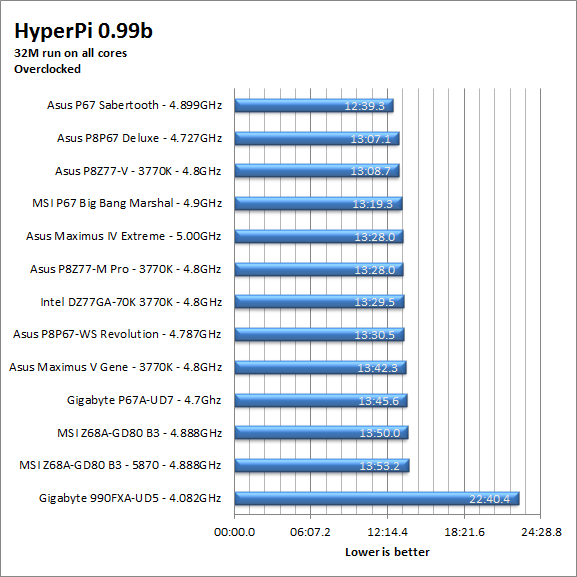The width and height of the screenshot is (577, 577).
Task: Click the 13:29.5 data value
Action: click(x=375, y=302)
